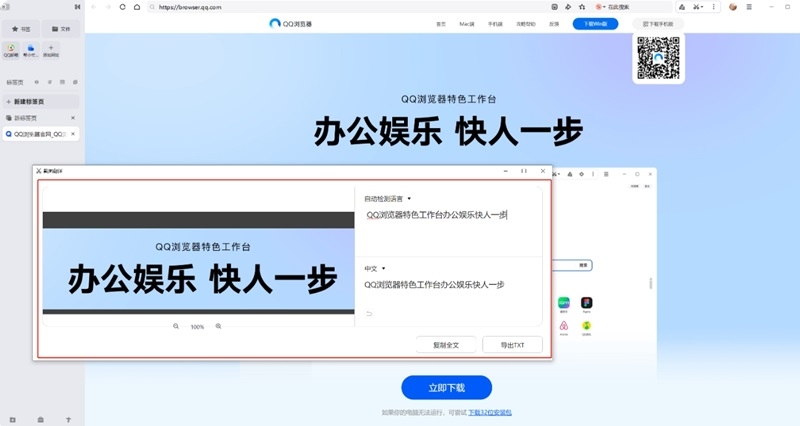
Task: Expand 自动检测语言 source language dropdown
Action: (x=387, y=198)
